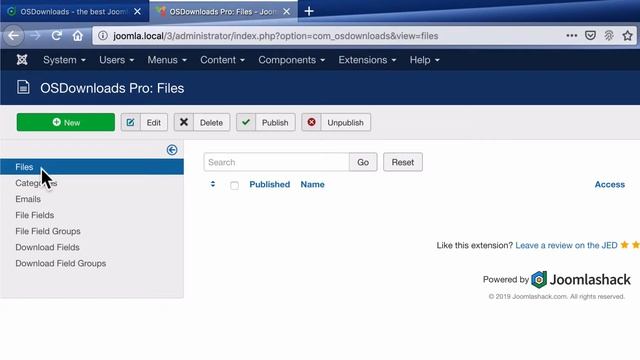Screen dimensions: 640x360
Task: Collapse the sidebar with the arrow icon
Action: click(172, 150)
